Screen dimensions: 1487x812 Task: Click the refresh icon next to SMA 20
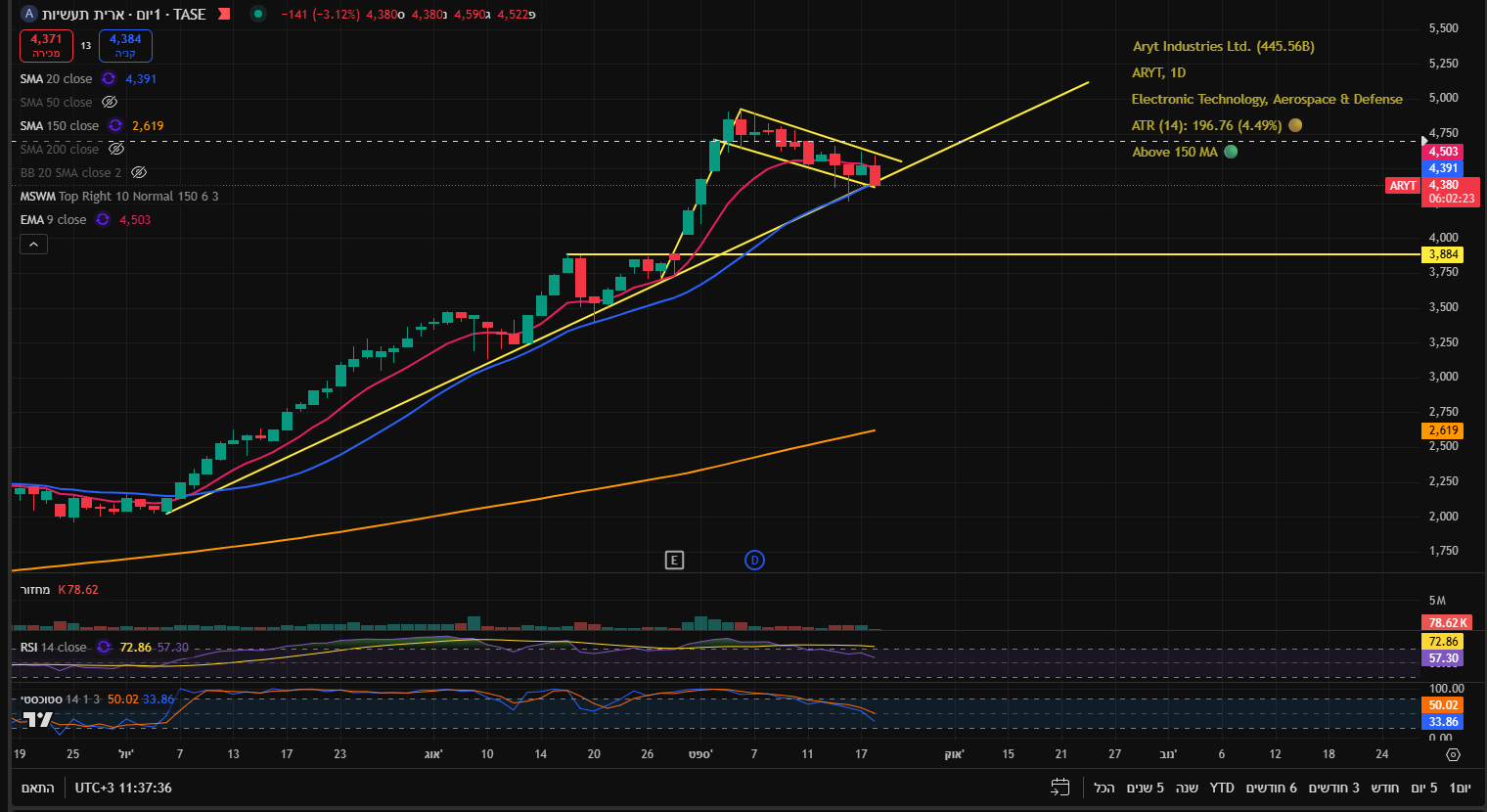pyautogui.click(x=109, y=78)
